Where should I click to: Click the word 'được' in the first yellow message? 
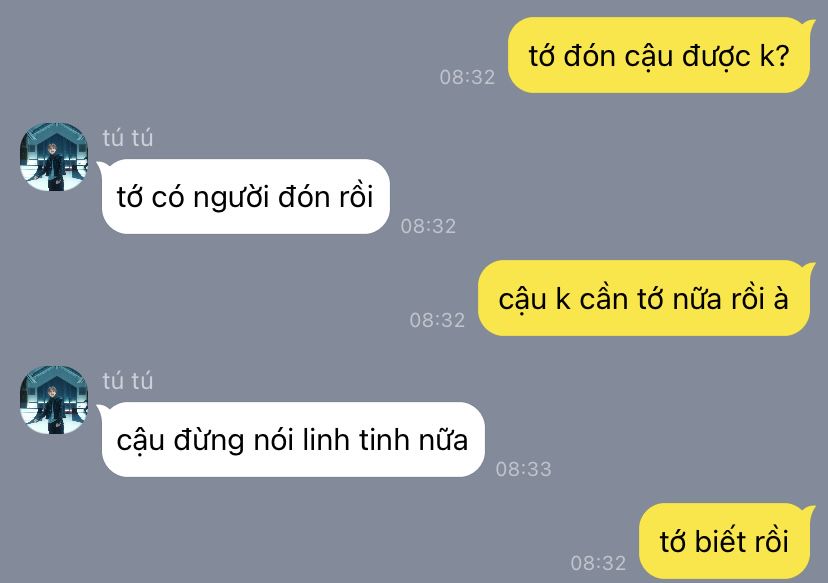(x=716, y=57)
